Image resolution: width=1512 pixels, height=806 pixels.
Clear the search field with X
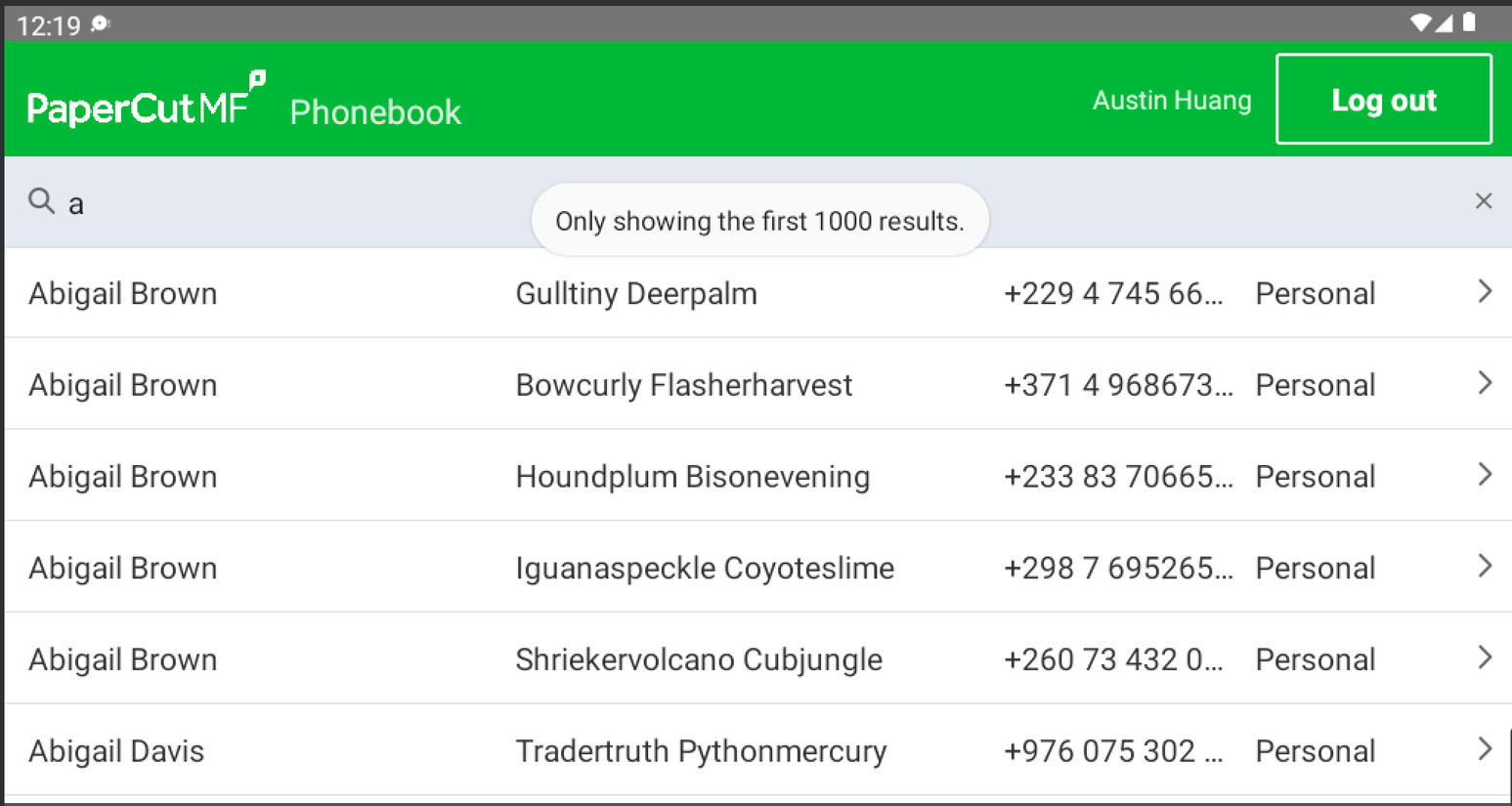pos(1483,201)
